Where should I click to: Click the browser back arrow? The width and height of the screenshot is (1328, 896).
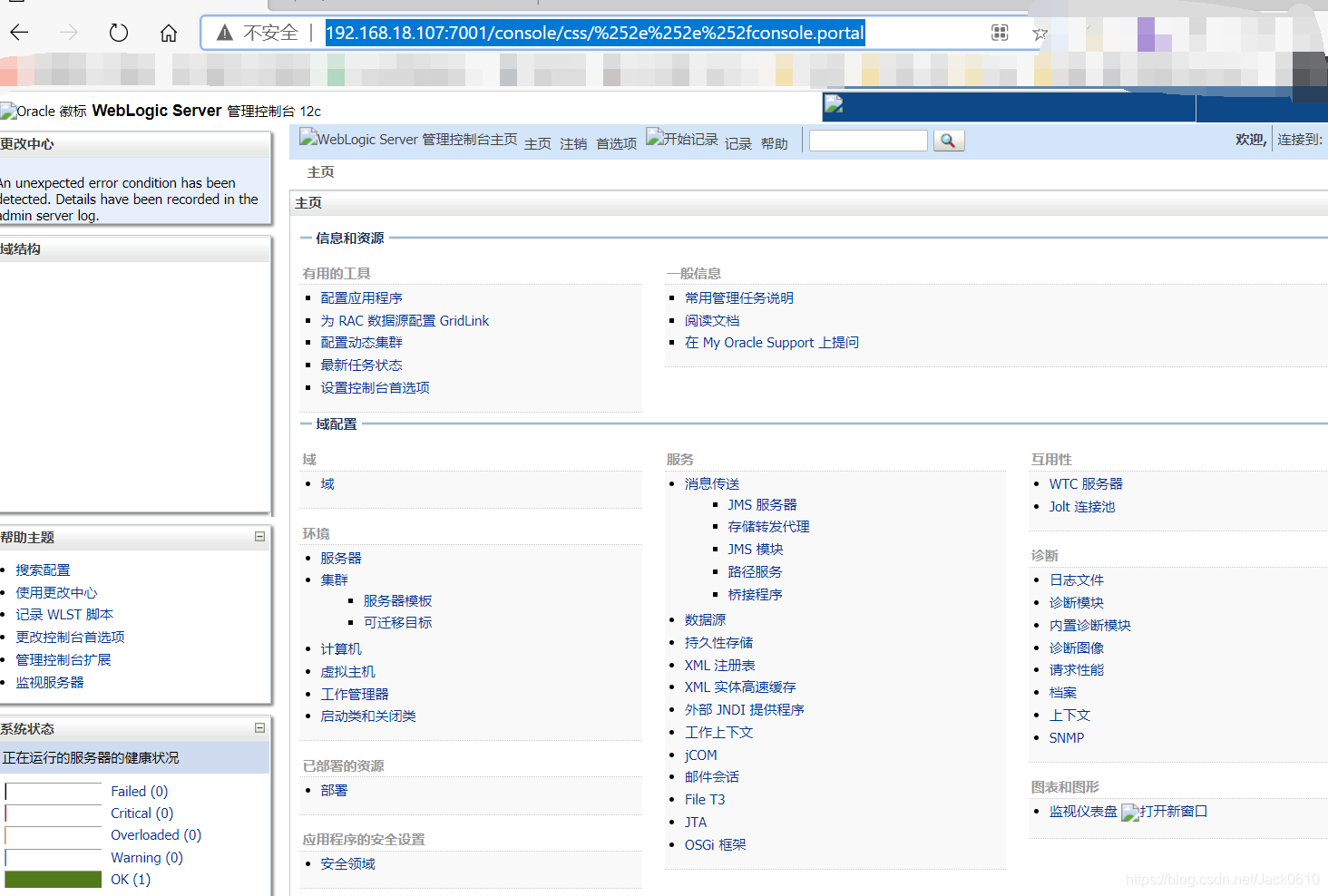pos(19,33)
